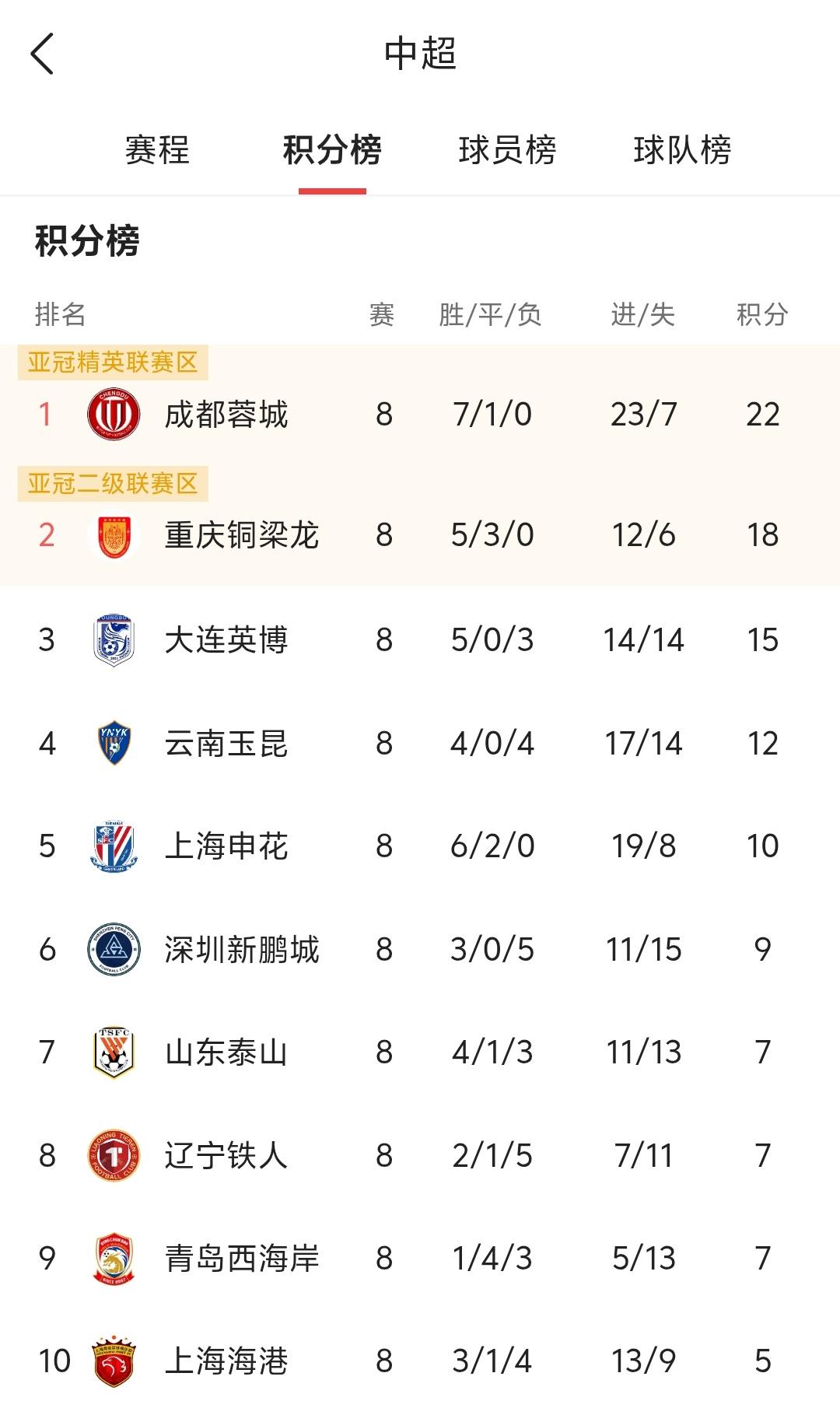Switch to the 球队榜 tab
This screenshot has width=840, height=1408.
pos(682,150)
